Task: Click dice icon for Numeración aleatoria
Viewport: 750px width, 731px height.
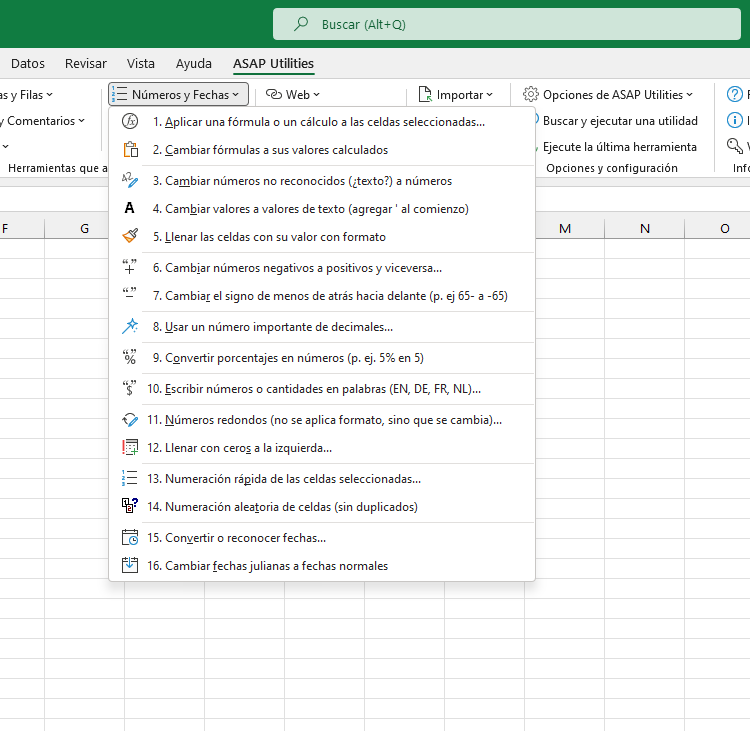Action: click(130, 506)
